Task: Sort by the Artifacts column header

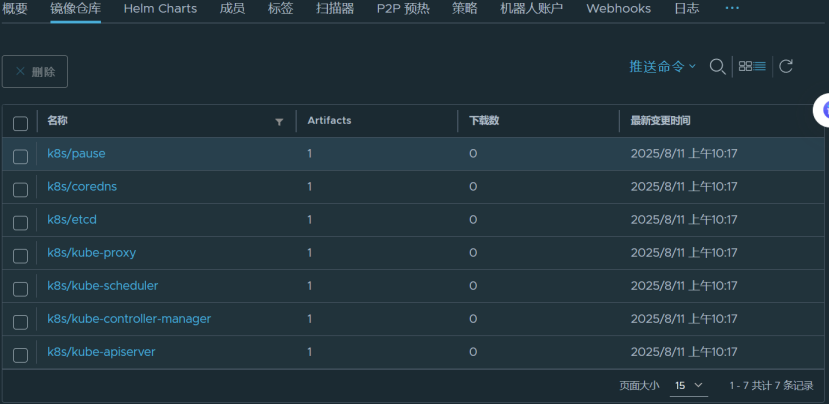Action: 329,121
